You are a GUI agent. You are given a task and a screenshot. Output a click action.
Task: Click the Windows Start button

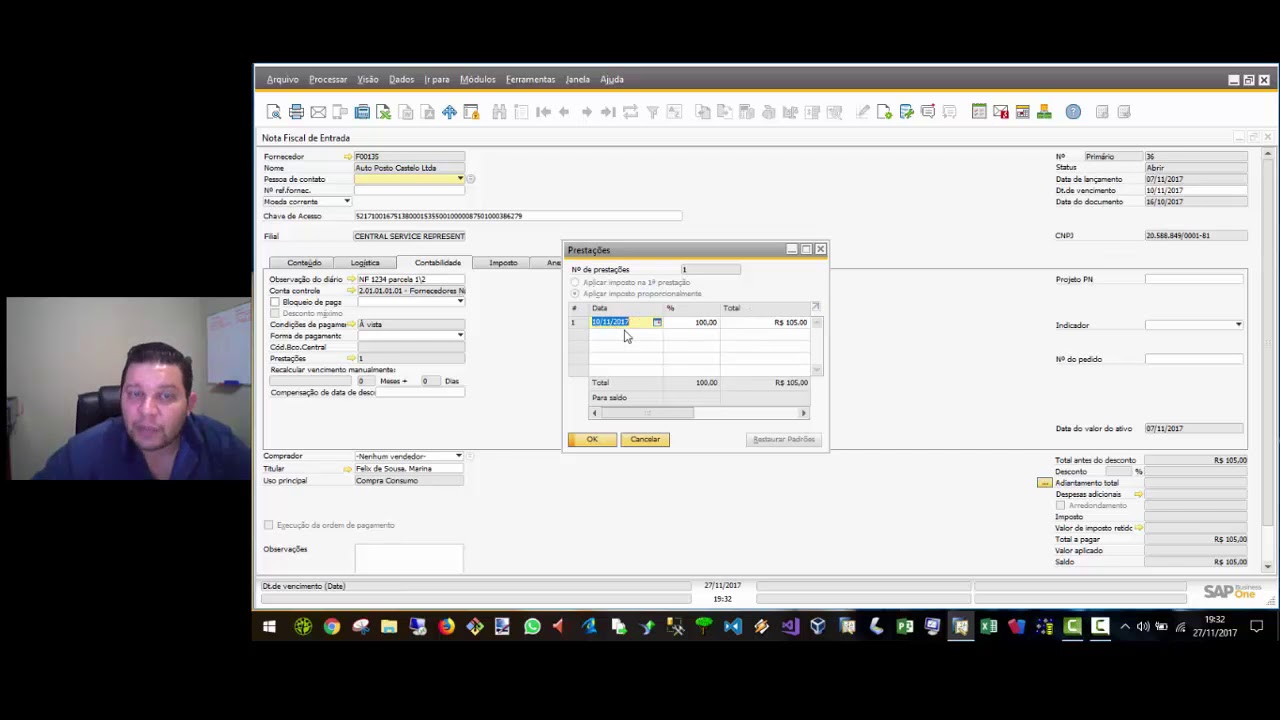[x=269, y=627]
